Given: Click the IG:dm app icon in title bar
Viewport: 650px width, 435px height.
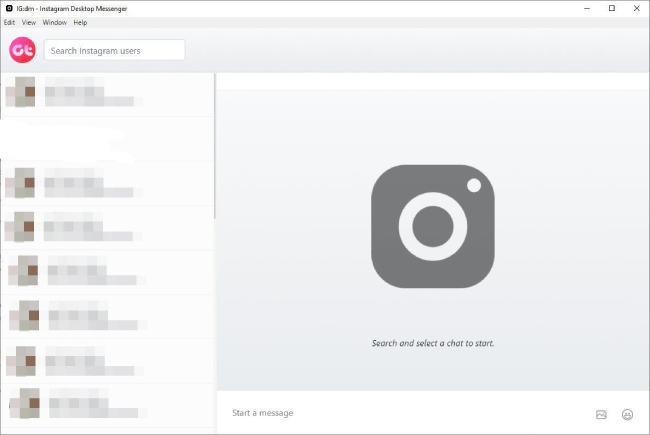Looking at the screenshot, I should tap(9, 8).
